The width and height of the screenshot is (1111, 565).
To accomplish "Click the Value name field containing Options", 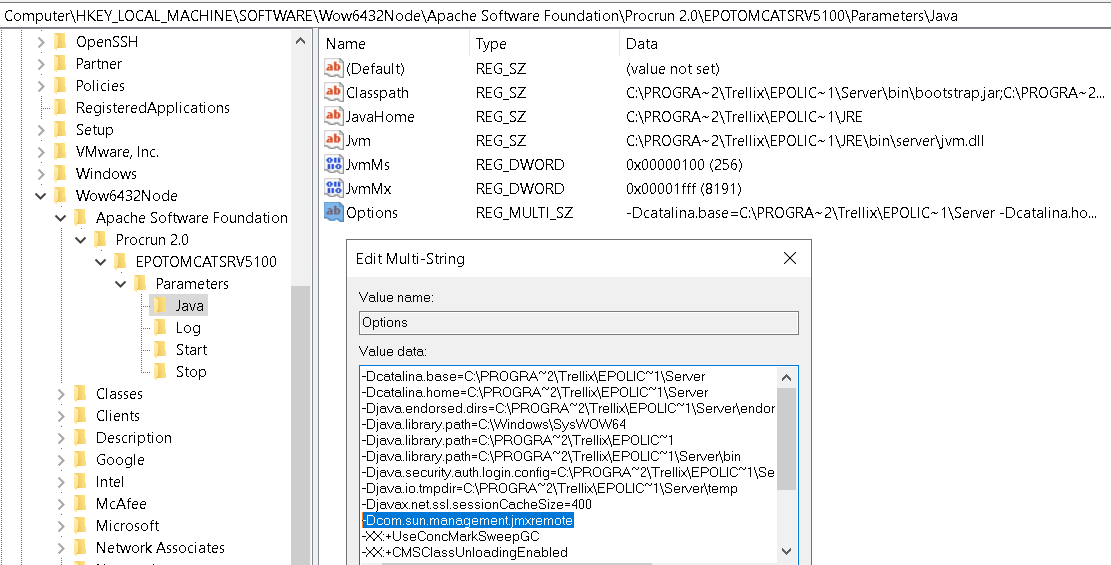I will coord(578,322).
